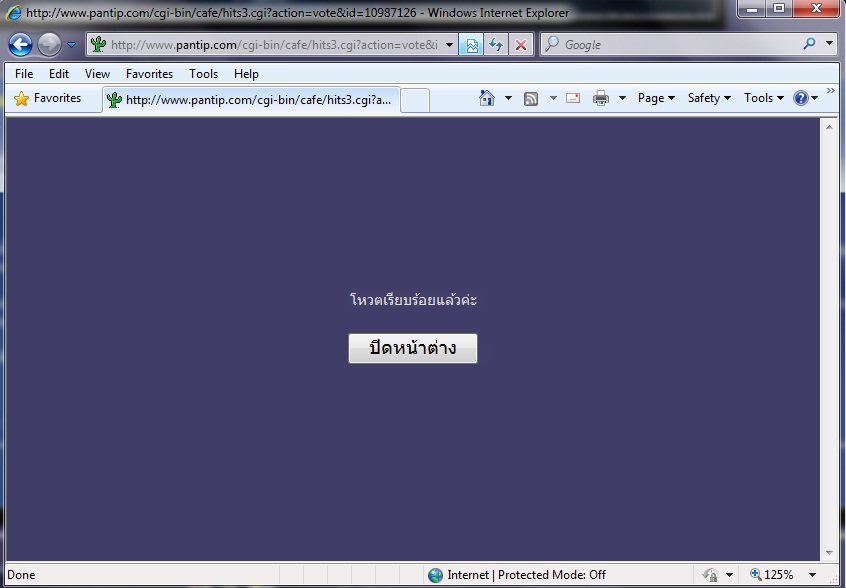This screenshot has width=846, height=588.
Task: Toggle the Compatibility View icon
Action: 471,45
